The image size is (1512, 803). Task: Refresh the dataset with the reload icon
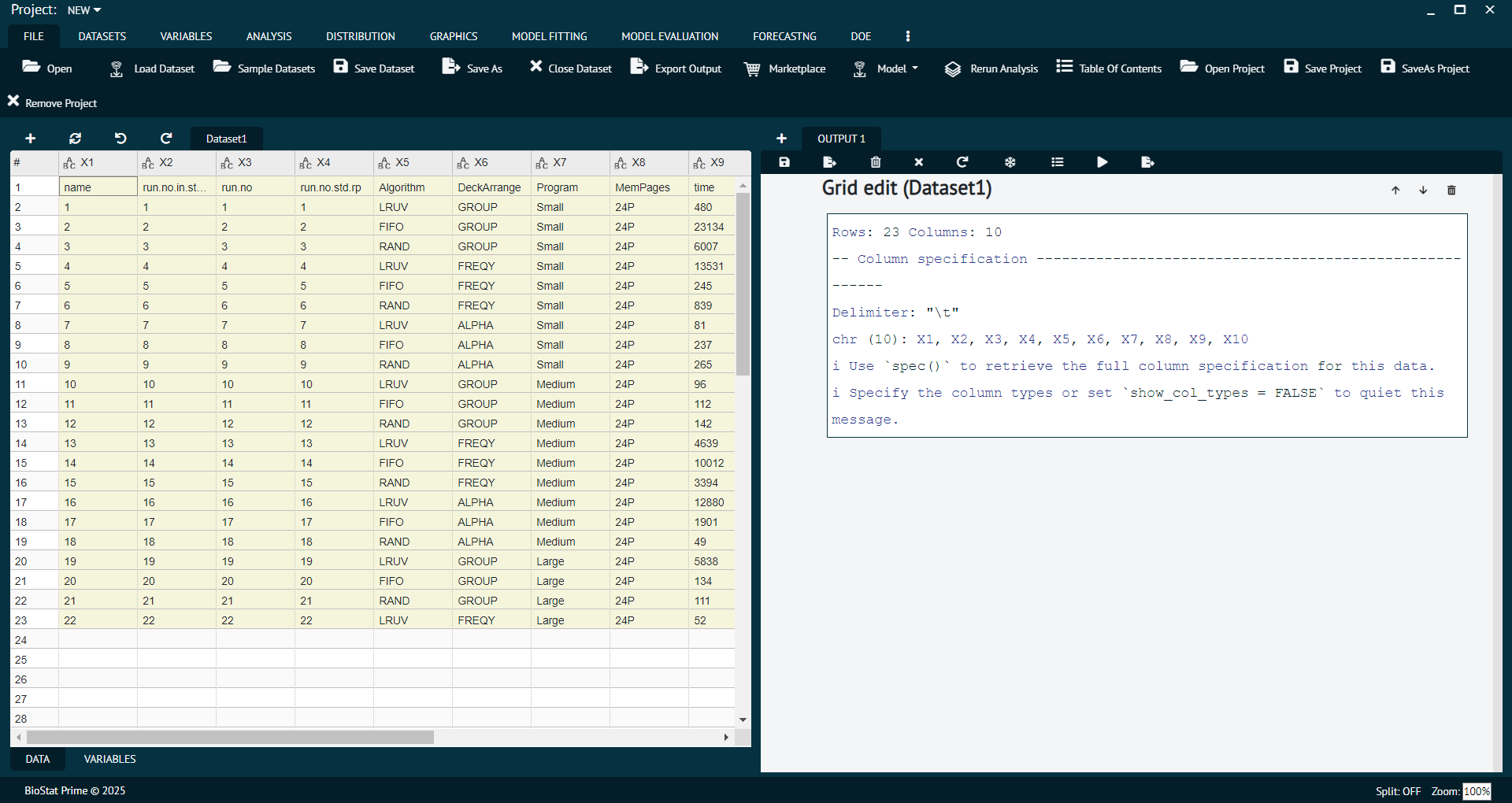[x=75, y=138]
